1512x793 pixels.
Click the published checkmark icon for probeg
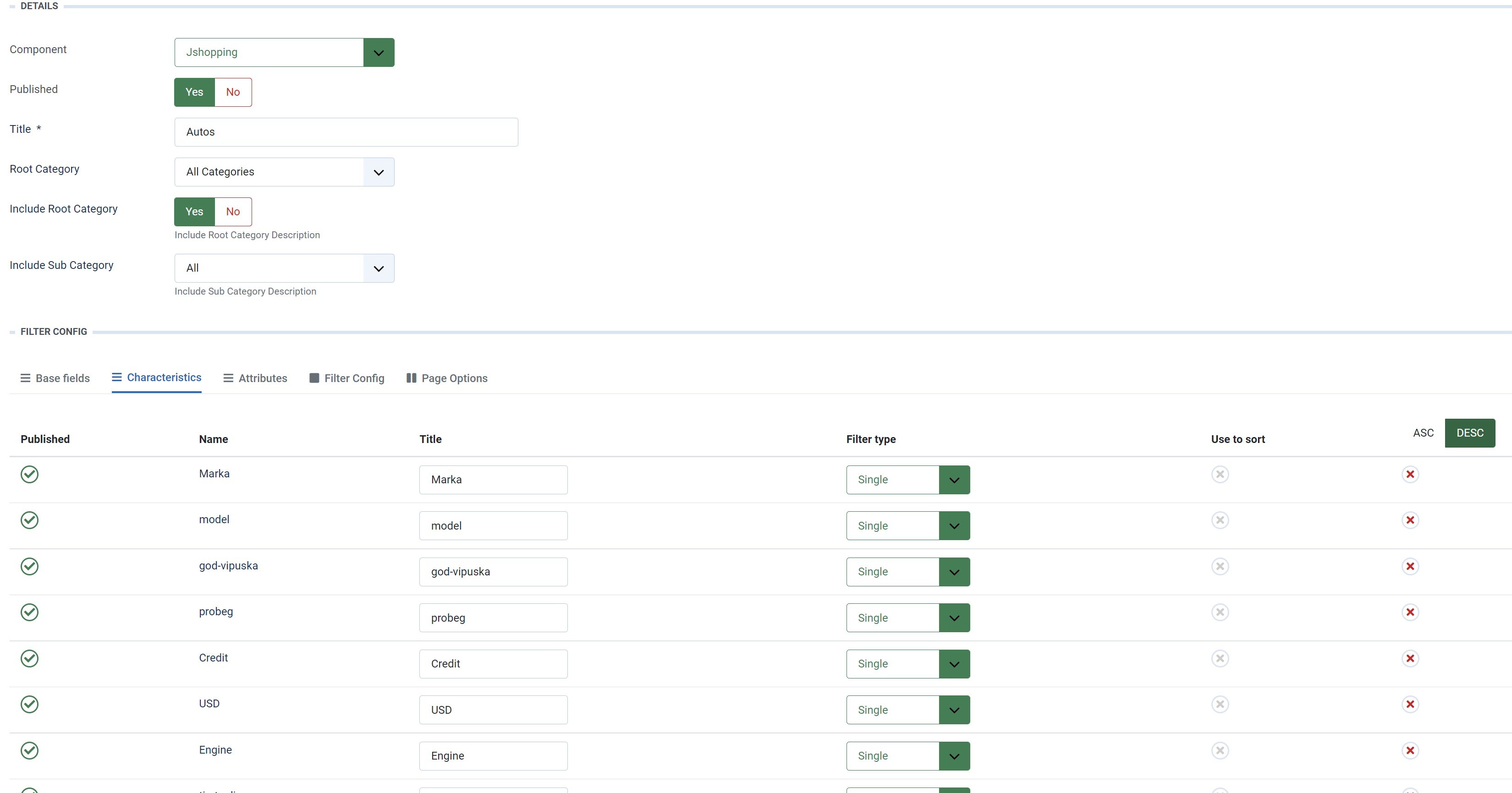[x=29, y=613]
